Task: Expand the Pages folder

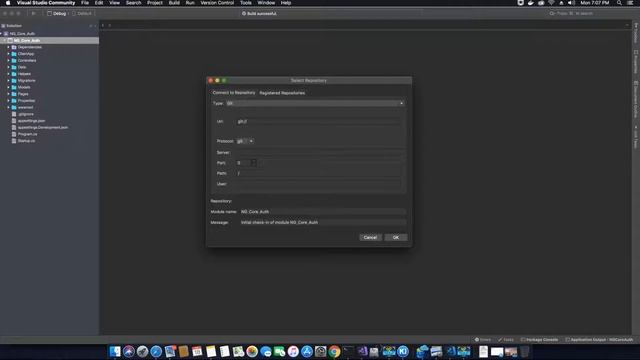Action: (x=8, y=94)
